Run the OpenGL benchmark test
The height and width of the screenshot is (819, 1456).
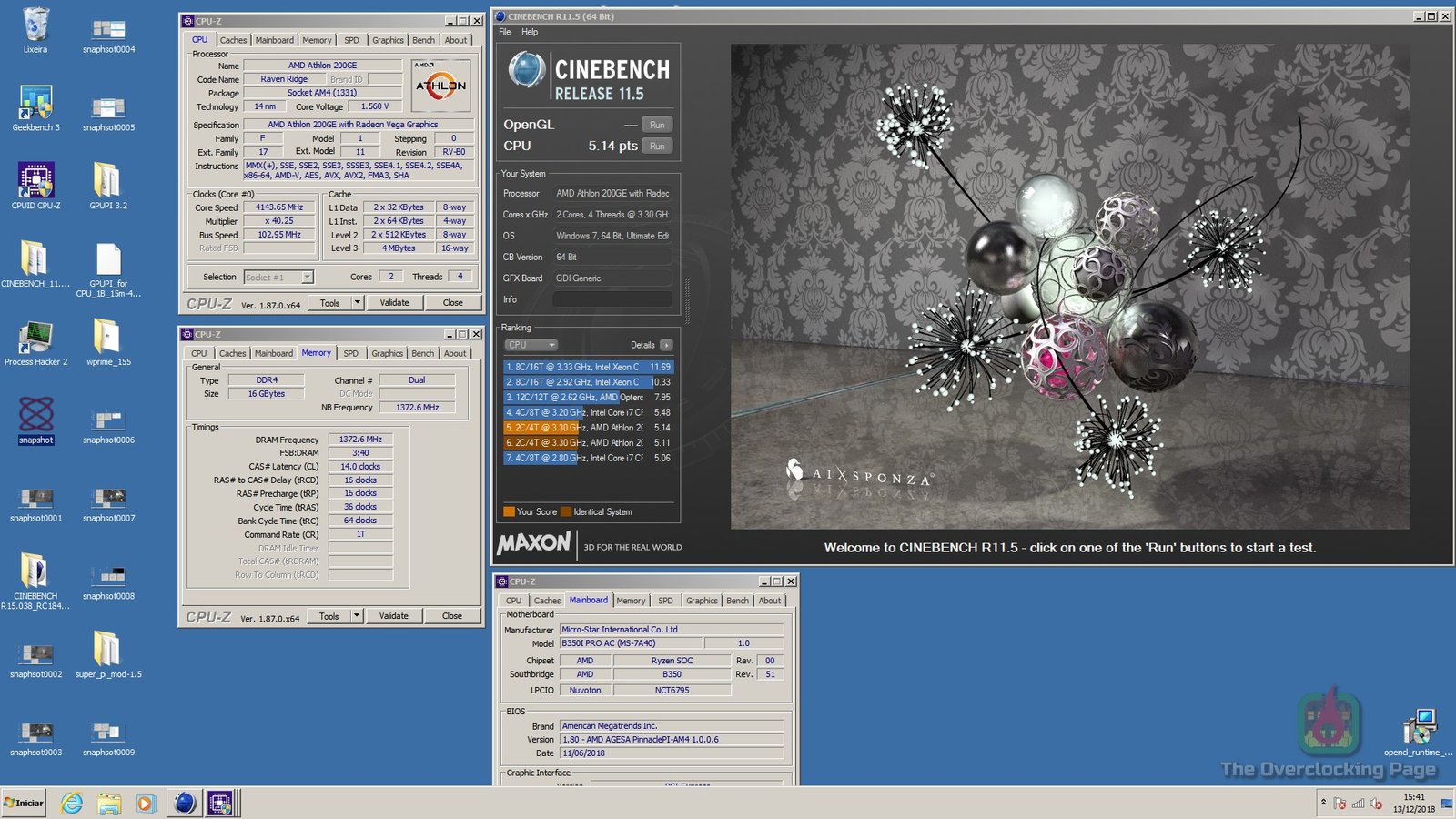pyautogui.click(x=657, y=125)
